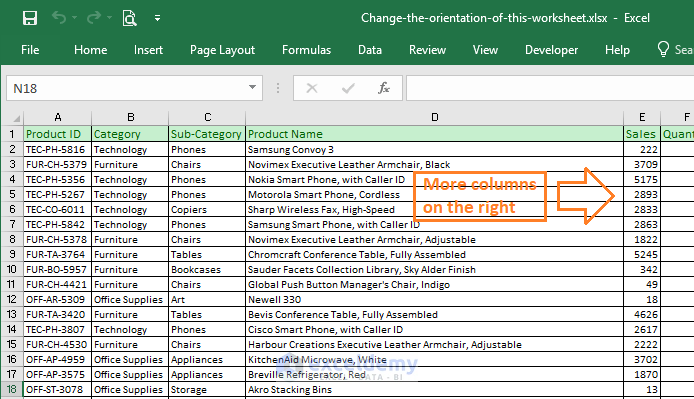Select the Developer ribbon tab

pyautogui.click(x=551, y=50)
